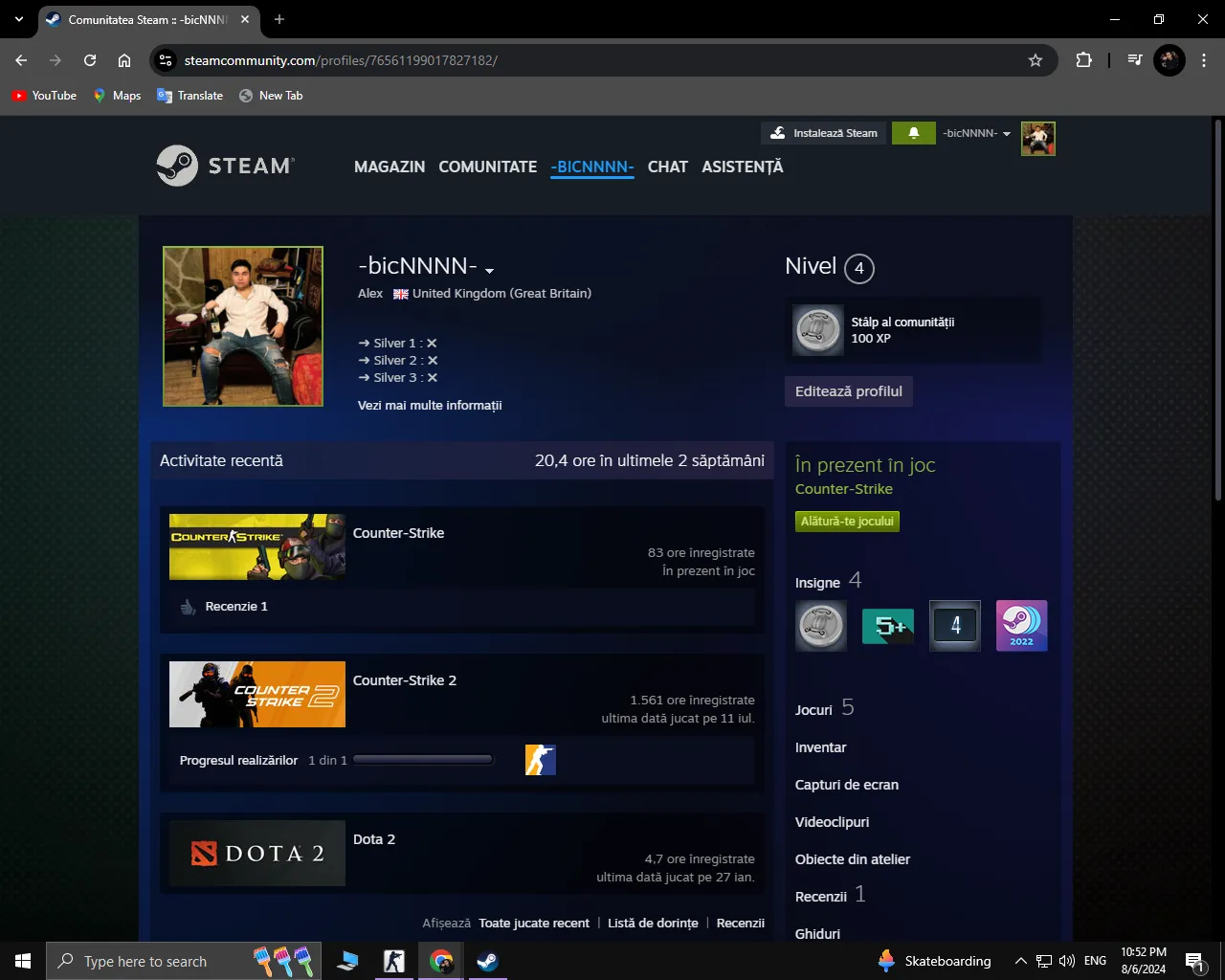1225x980 pixels.
Task: Select the silver community badge under Insigne
Action: [x=821, y=626]
